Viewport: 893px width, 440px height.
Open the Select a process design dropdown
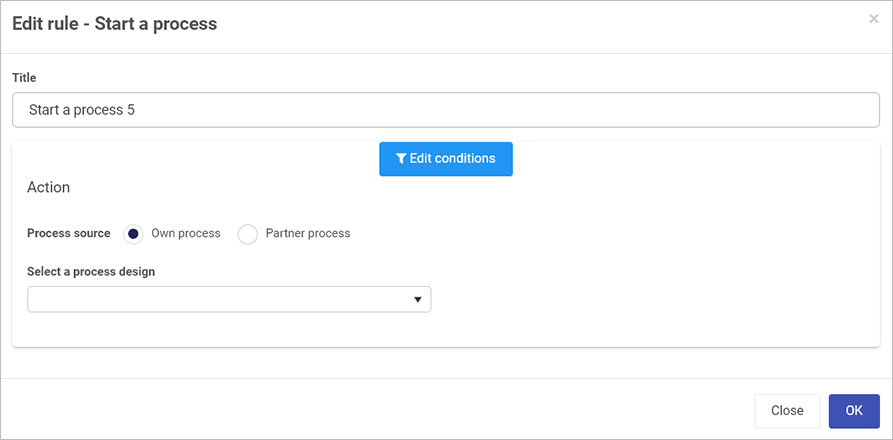[229, 299]
